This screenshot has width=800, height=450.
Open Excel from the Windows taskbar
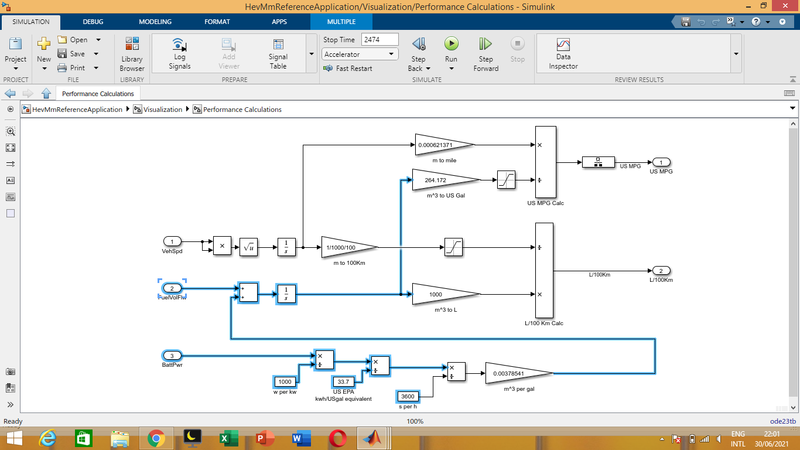(226, 438)
